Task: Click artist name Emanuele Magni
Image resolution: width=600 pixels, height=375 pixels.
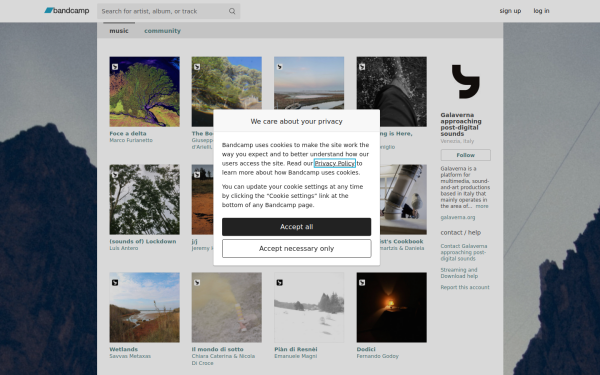Action: click(295, 356)
